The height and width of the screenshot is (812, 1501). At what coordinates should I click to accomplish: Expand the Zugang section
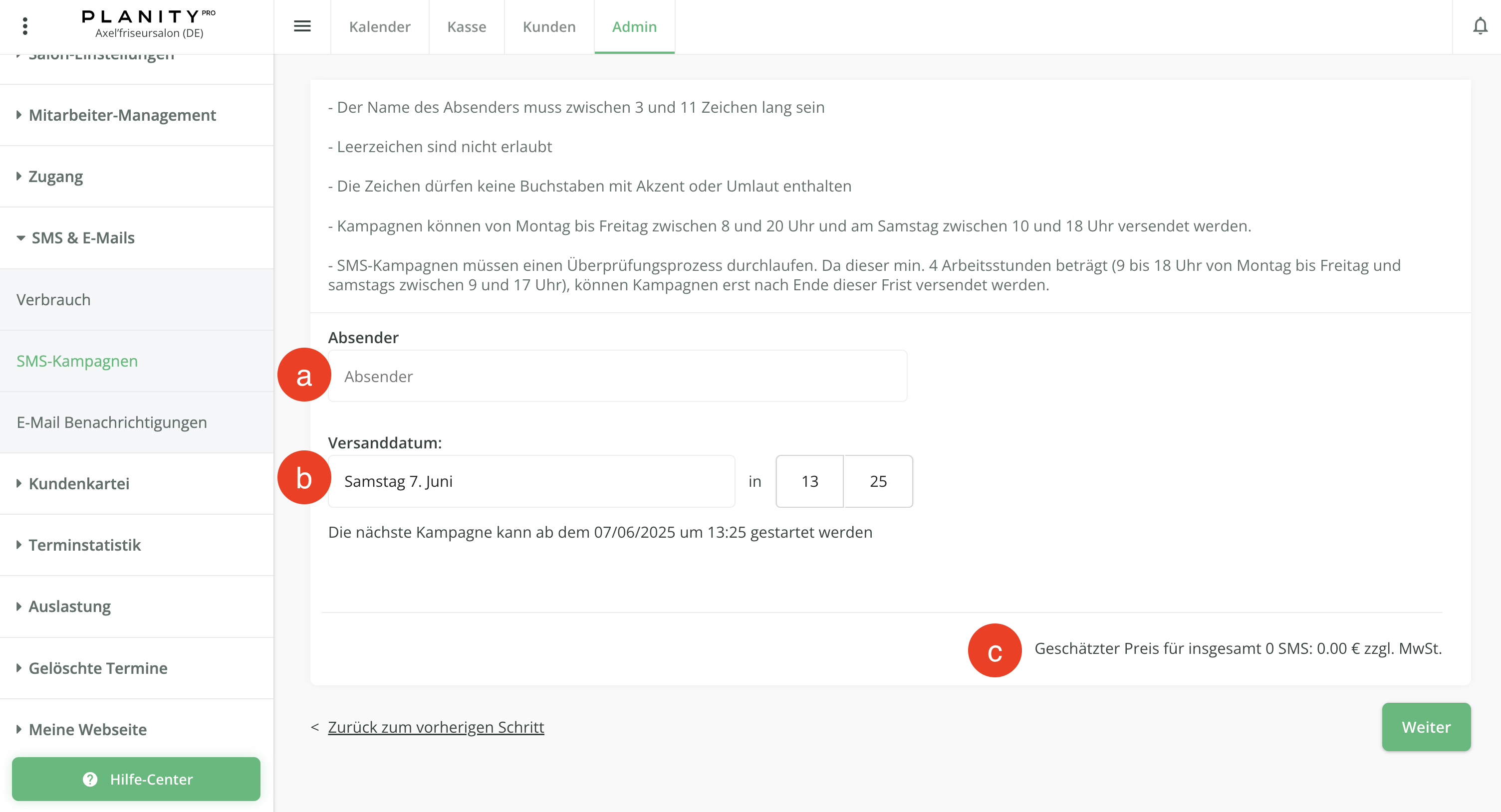[56, 176]
